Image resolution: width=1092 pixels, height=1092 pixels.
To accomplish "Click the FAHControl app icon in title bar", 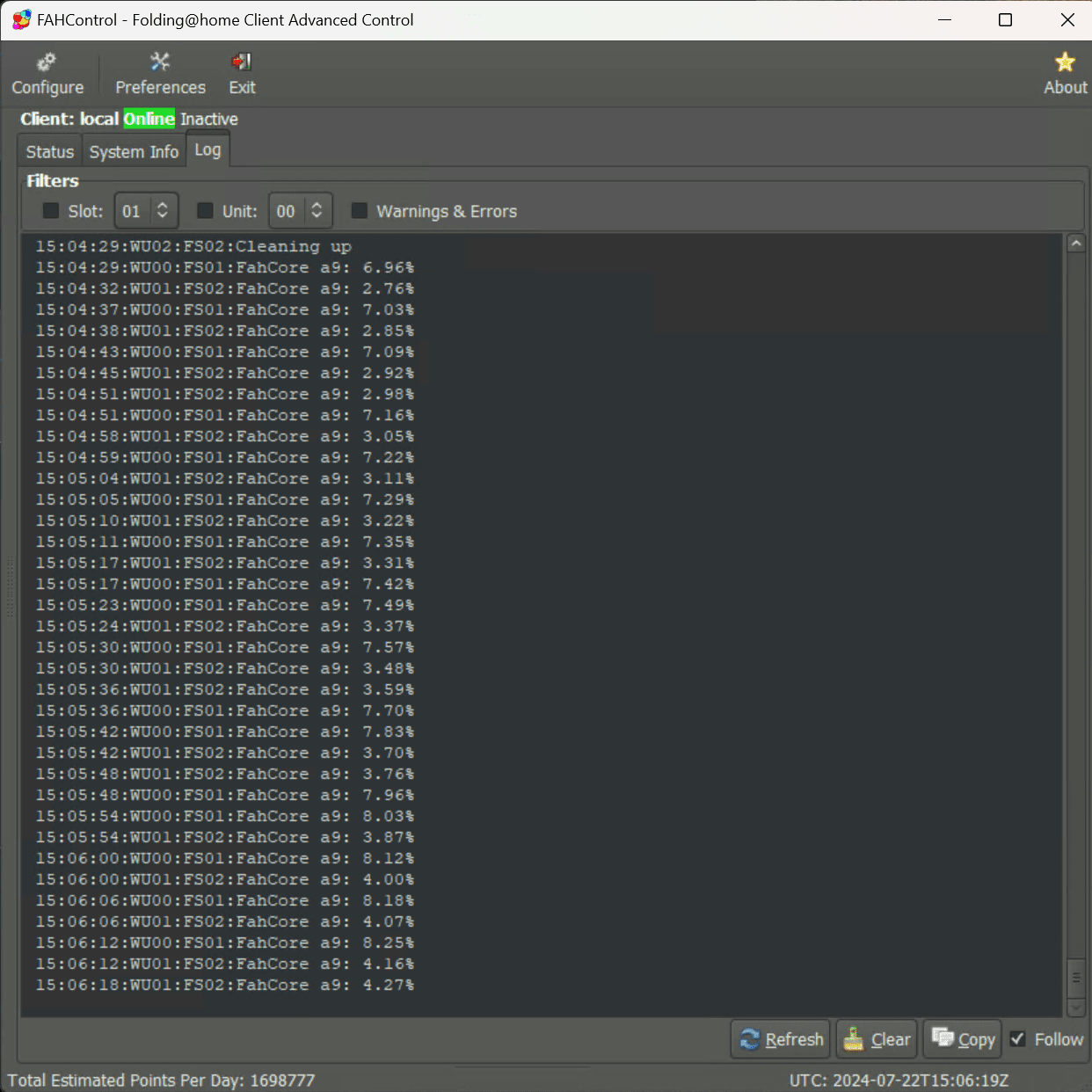I will coord(21,19).
